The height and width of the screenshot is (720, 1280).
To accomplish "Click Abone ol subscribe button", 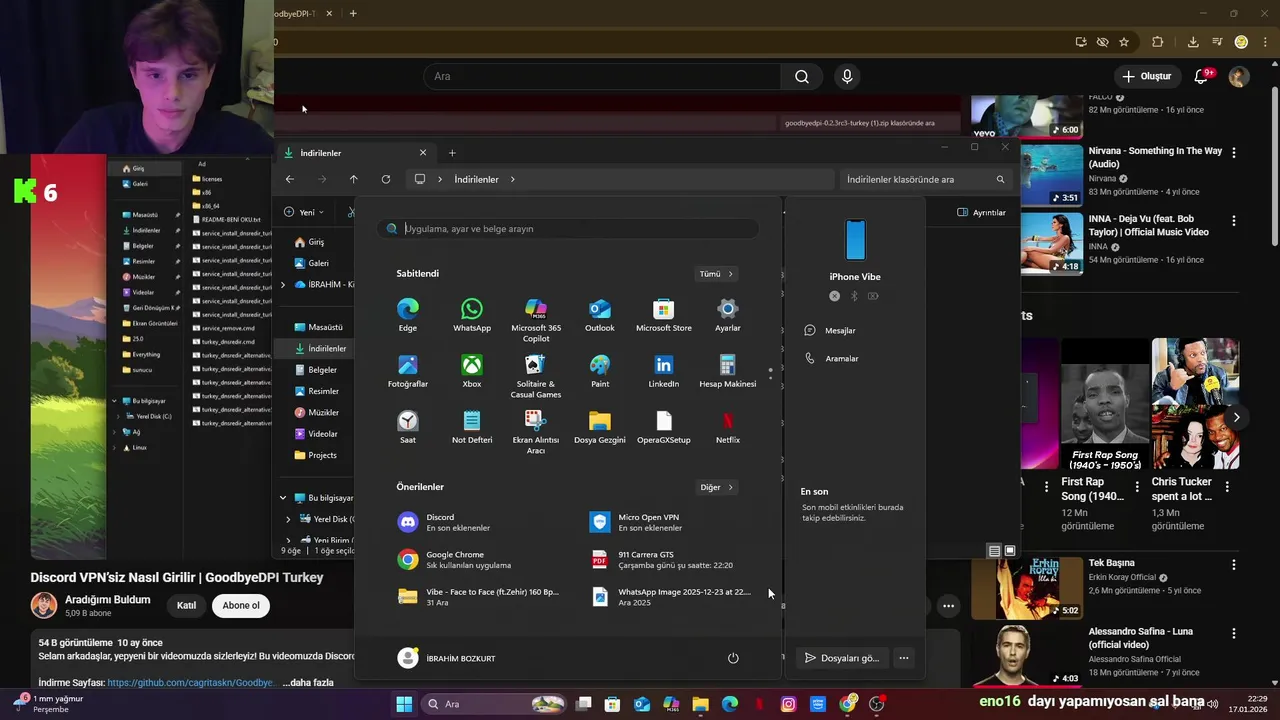I will tap(241, 605).
